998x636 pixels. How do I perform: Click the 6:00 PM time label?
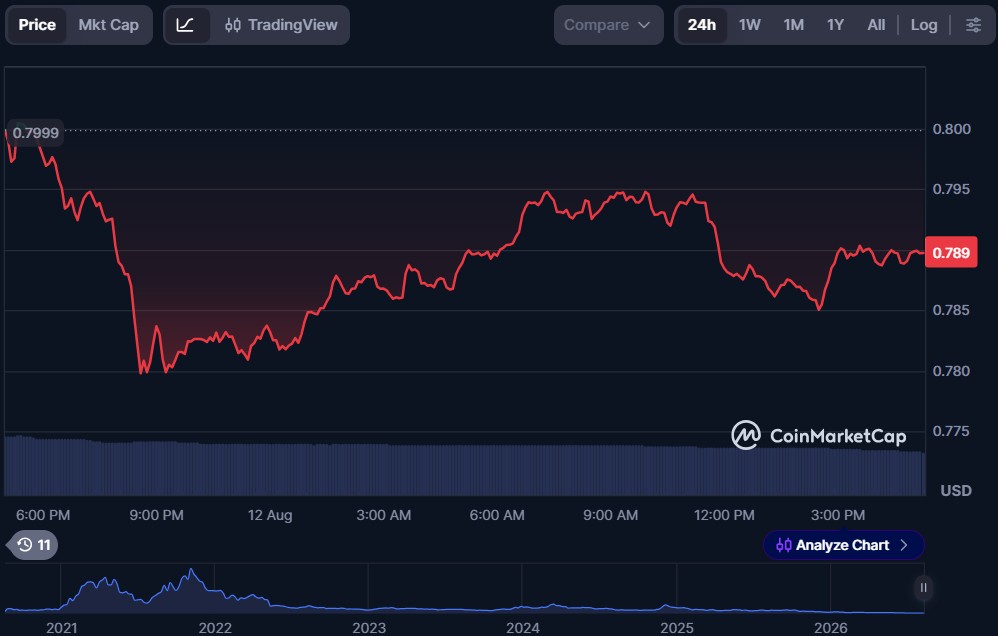point(43,515)
